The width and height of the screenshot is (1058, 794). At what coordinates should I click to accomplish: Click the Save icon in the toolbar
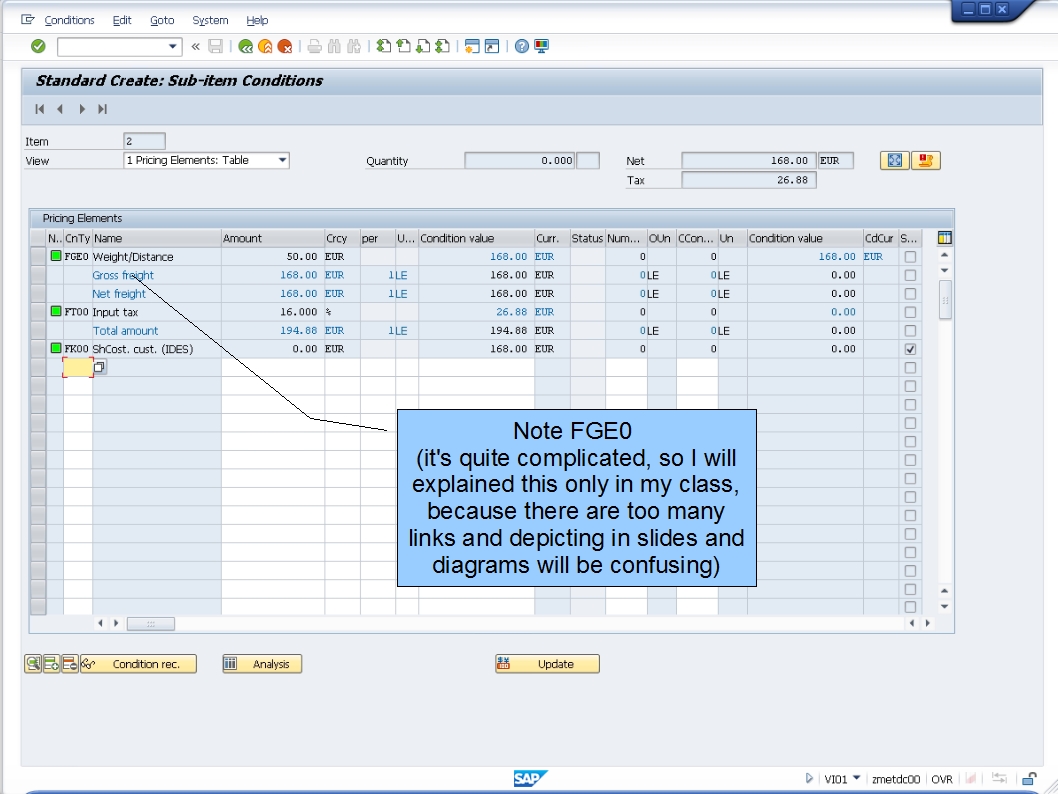215,44
